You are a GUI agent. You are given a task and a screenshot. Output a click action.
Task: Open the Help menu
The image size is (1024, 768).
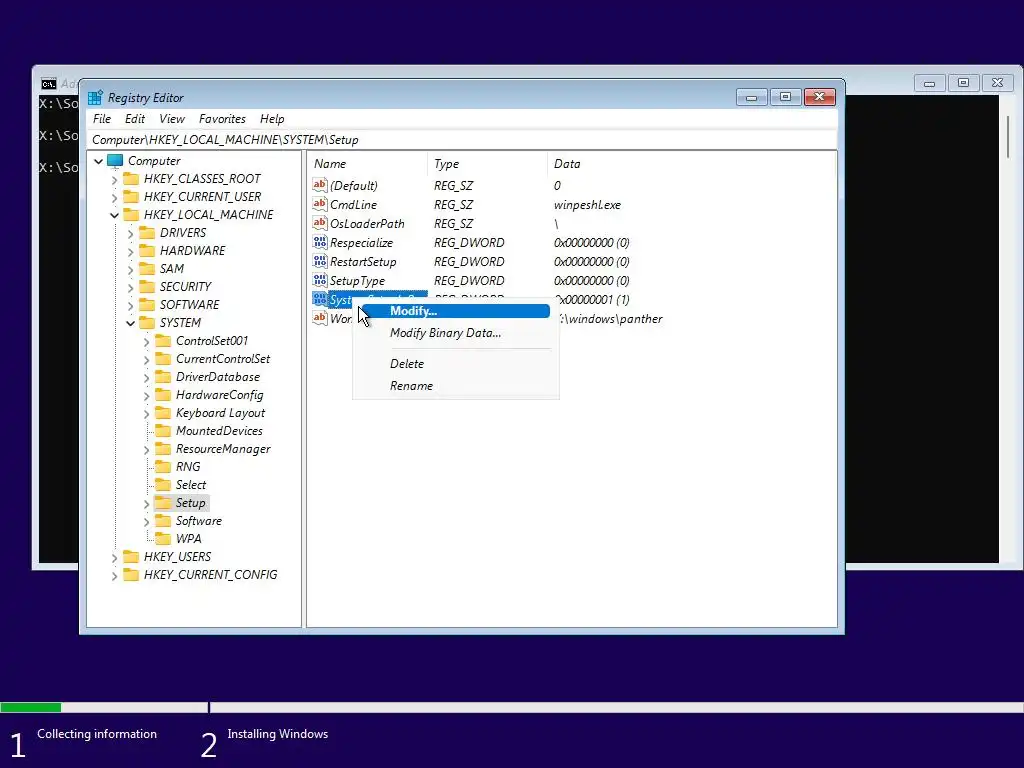pos(272,119)
